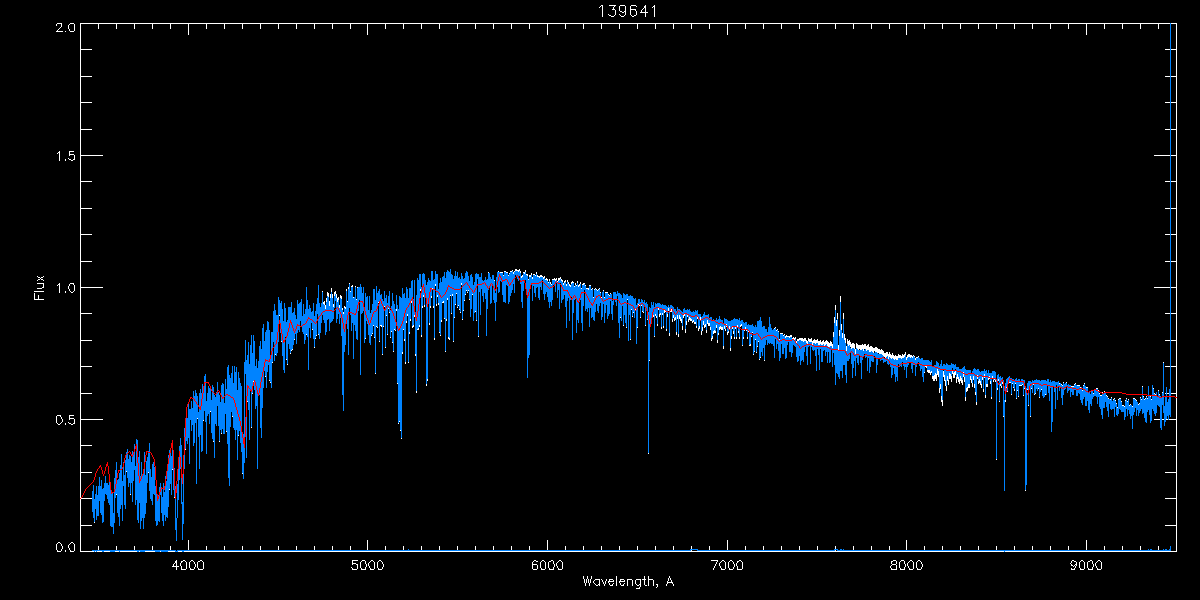This screenshot has width=1200, height=600.
Task: Click the 7000 wavelength tick label
Action: 727,564
